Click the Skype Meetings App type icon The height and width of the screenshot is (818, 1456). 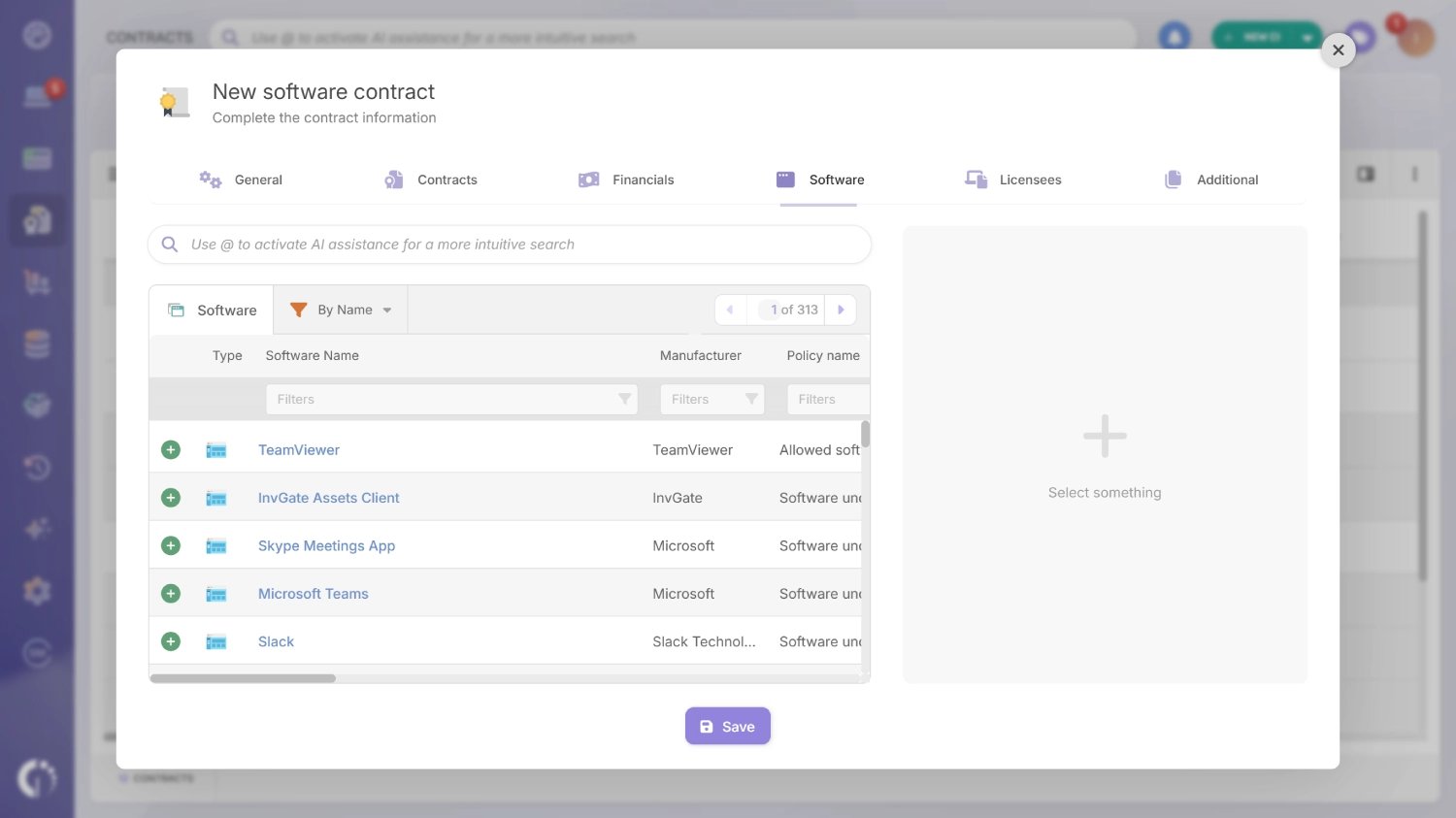pyautogui.click(x=216, y=546)
